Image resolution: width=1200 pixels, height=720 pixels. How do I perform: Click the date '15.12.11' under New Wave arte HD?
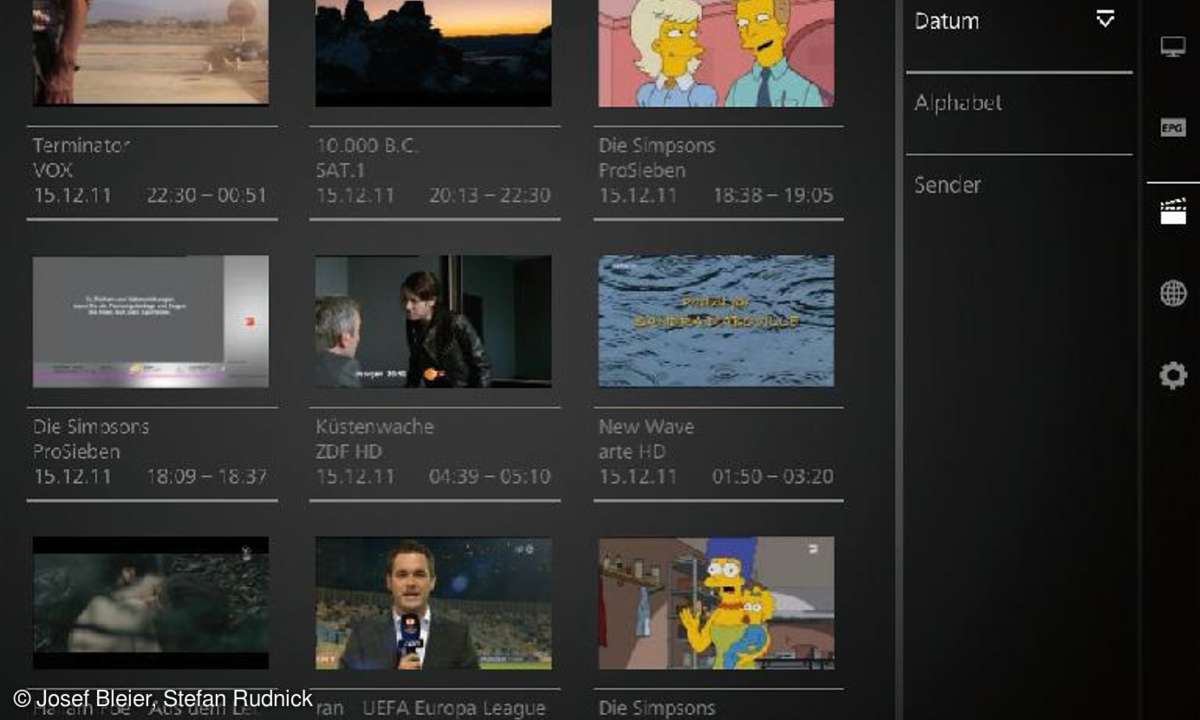pyautogui.click(x=638, y=476)
